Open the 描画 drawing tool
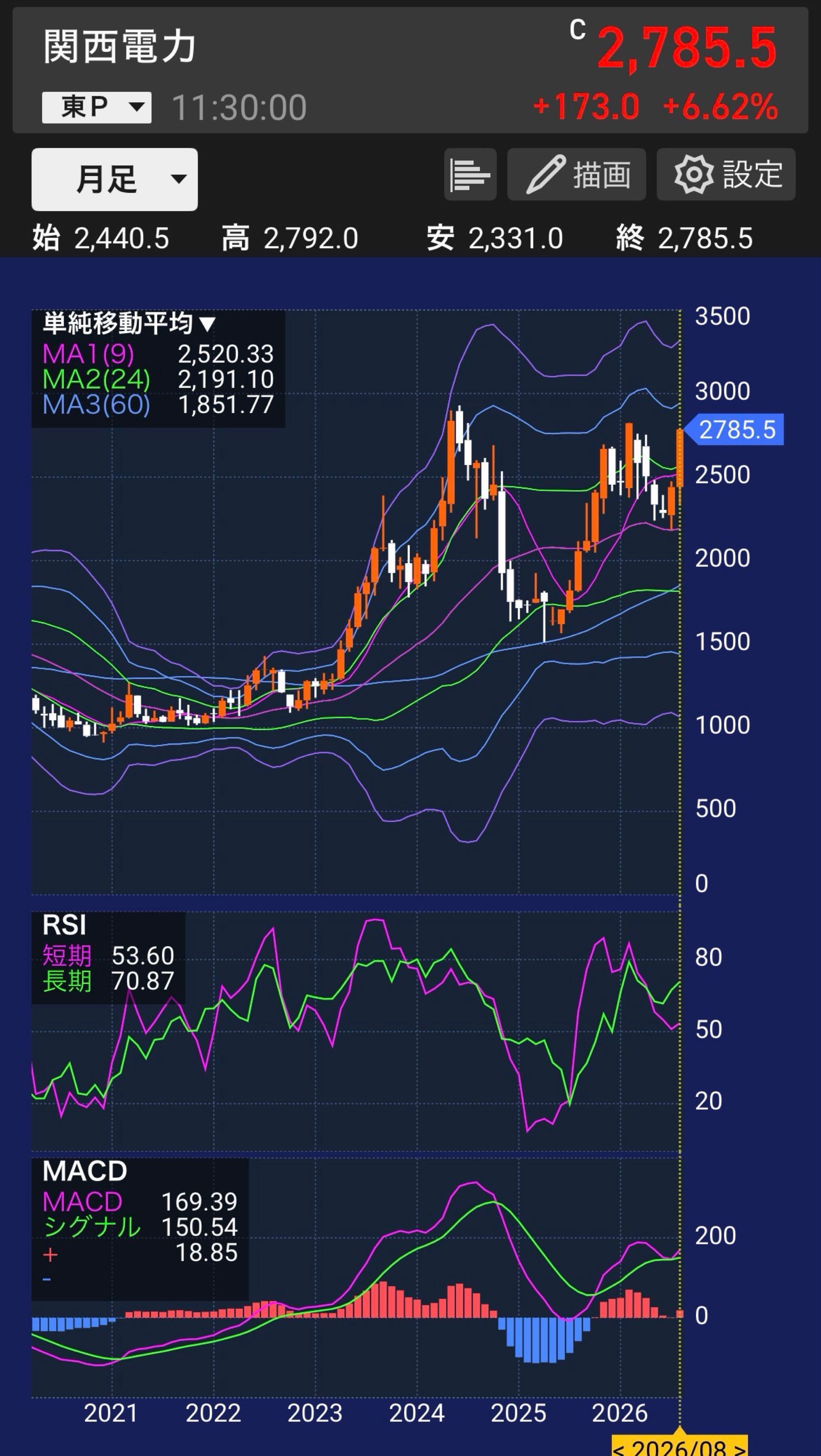This screenshot has width=821, height=1456. pyautogui.click(x=576, y=175)
